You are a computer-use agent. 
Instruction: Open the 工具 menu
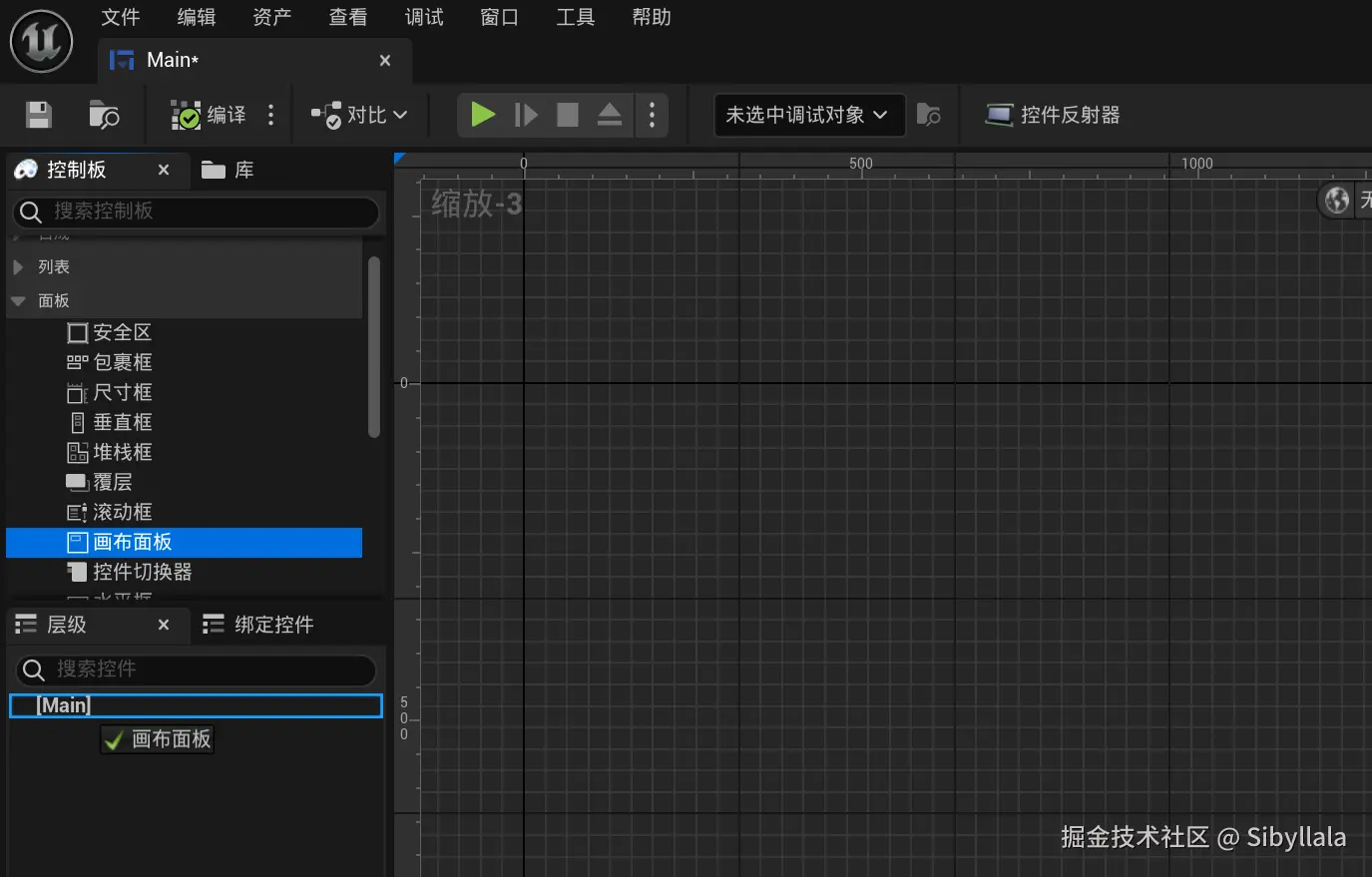(576, 17)
